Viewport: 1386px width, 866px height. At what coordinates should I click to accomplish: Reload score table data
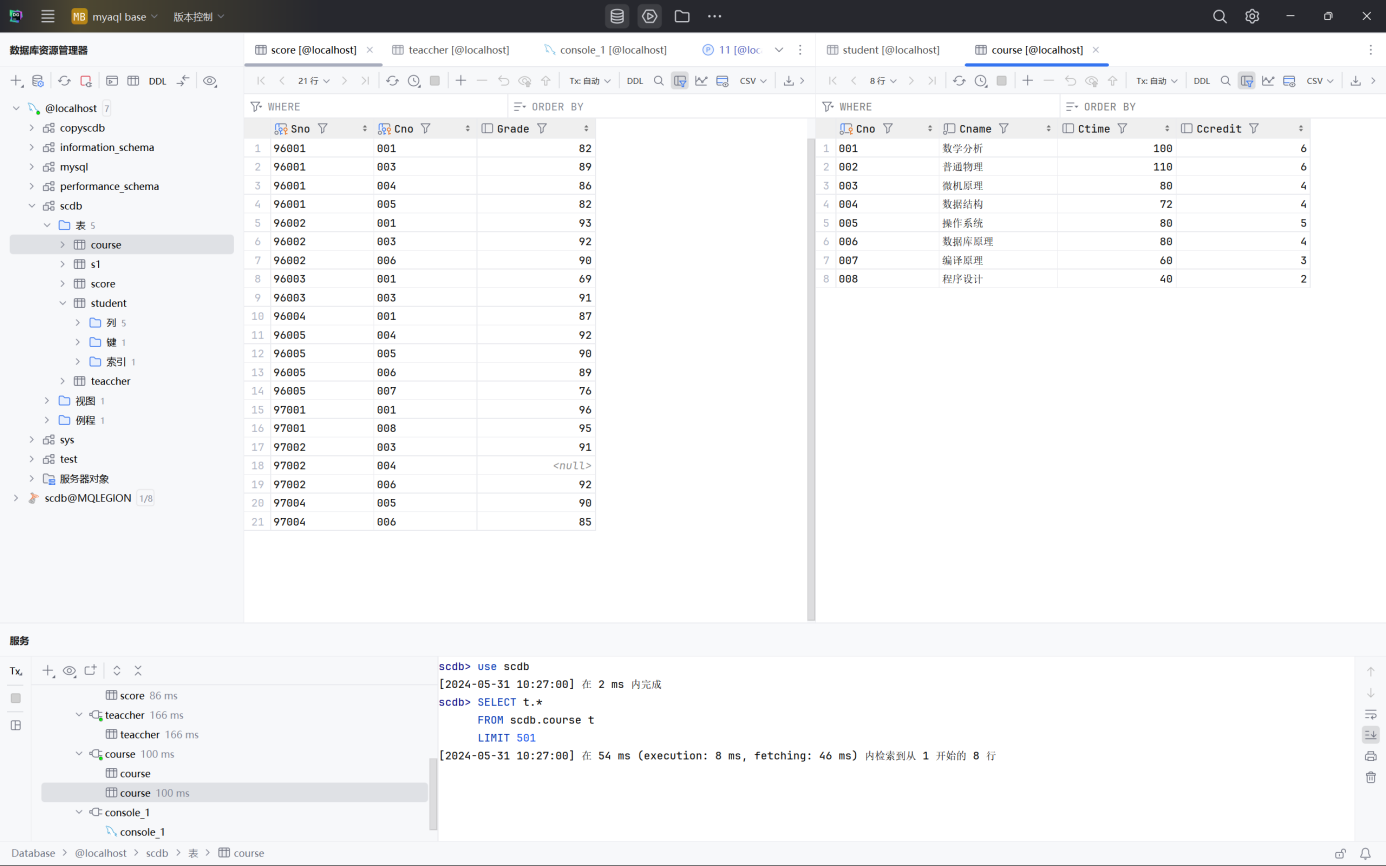[392, 81]
